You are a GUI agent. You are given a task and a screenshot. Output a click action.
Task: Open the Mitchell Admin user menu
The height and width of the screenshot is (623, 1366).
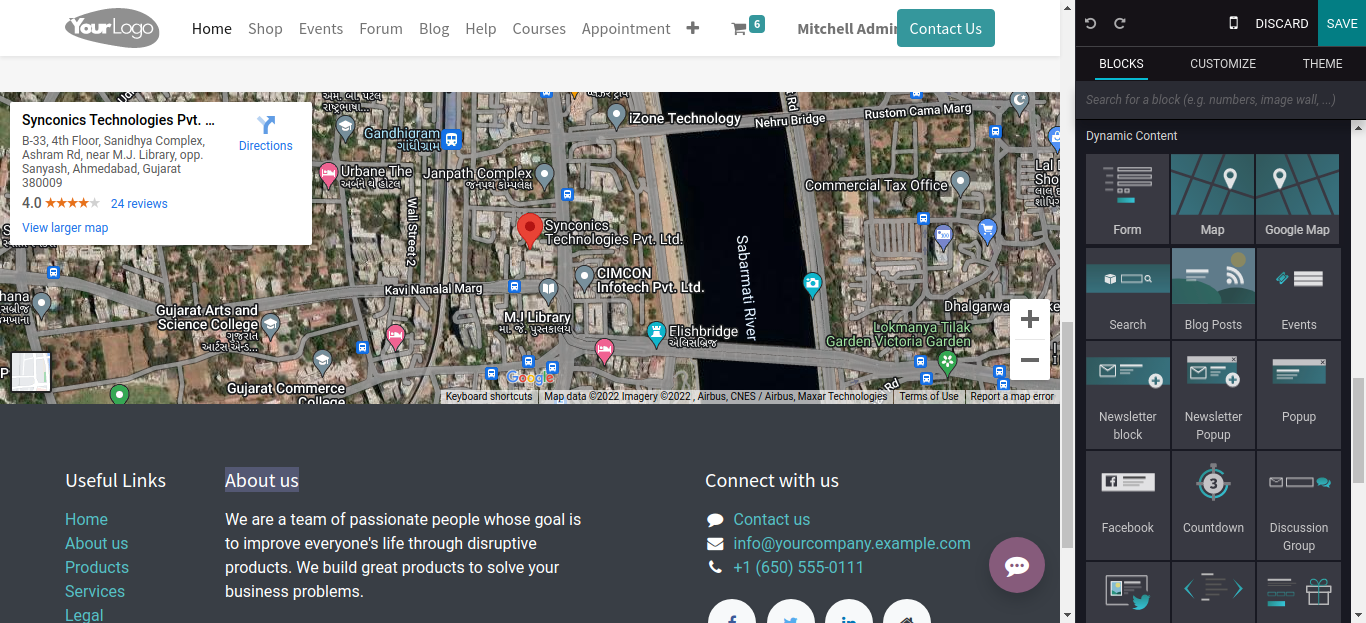pyautogui.click(x=846, y=29)
